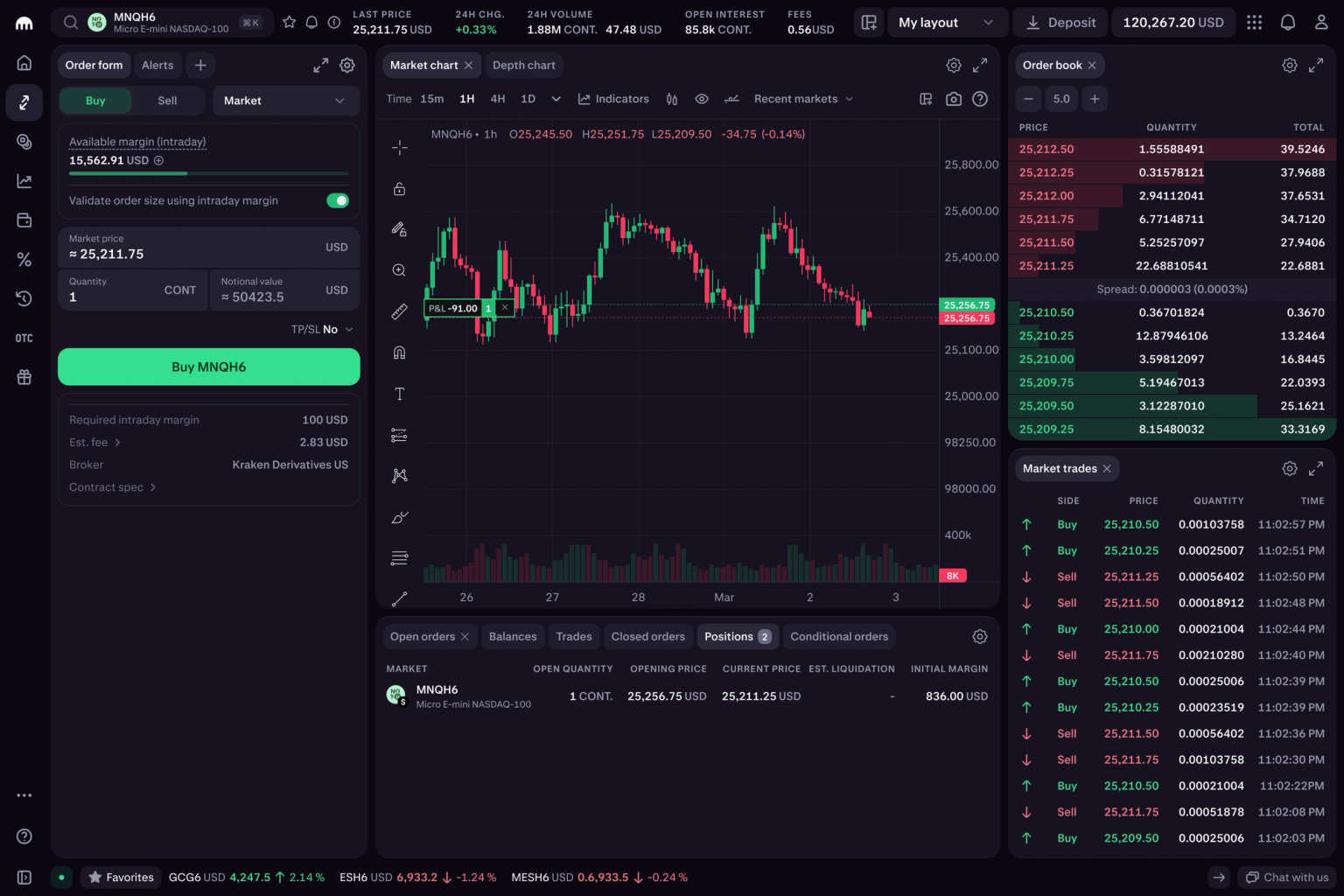Screen dimensions: 1344x896
Task: Select the chart zoom-in tool
Action: pyautogui.click(x=399, y=270)
